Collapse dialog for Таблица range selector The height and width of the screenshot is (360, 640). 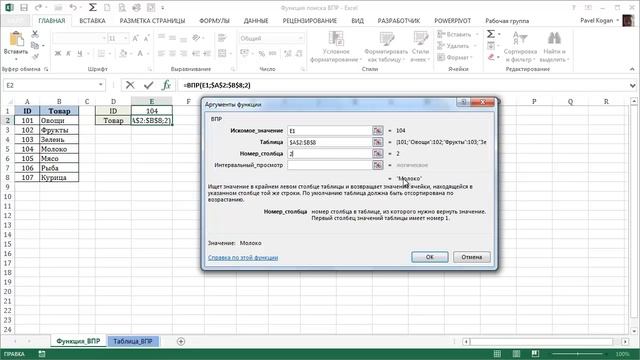378,142
